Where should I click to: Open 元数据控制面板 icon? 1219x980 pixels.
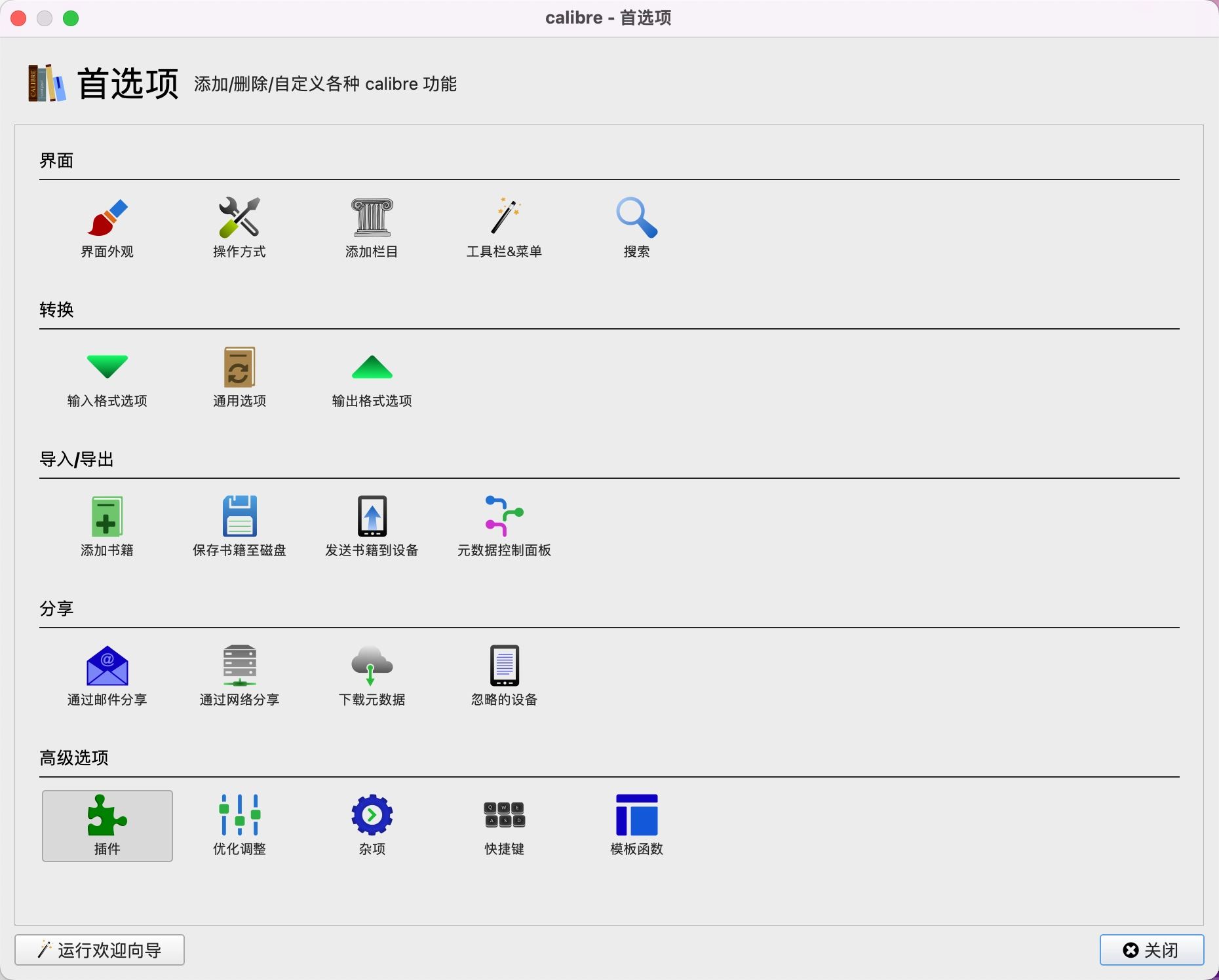pyautogui.click(x=505, y=527)
